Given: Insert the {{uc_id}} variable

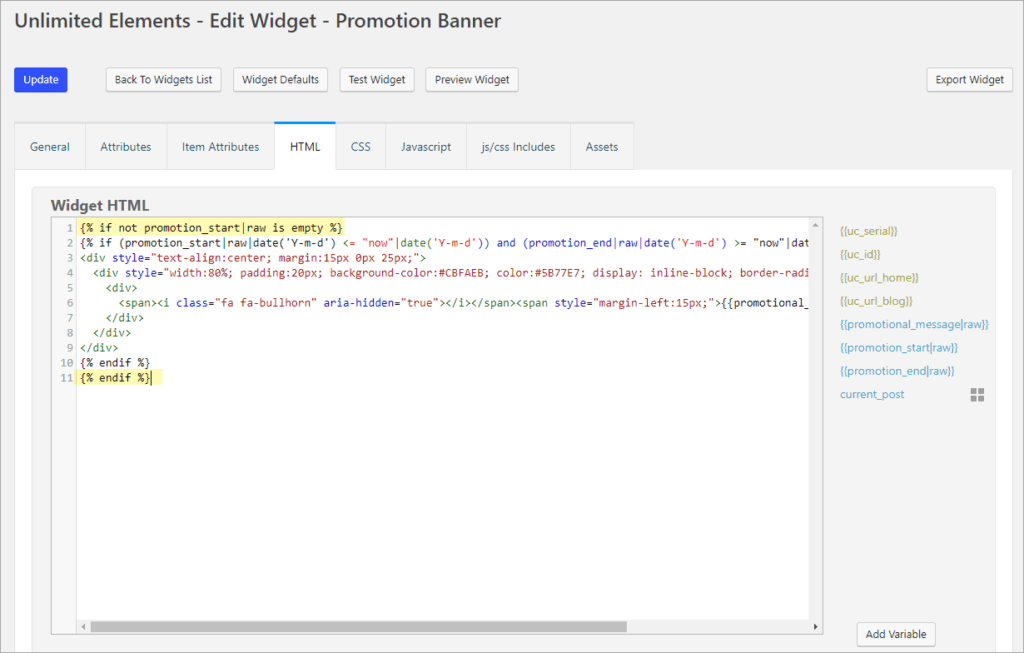Looking at the screenshot, I should tap(860, 255).
